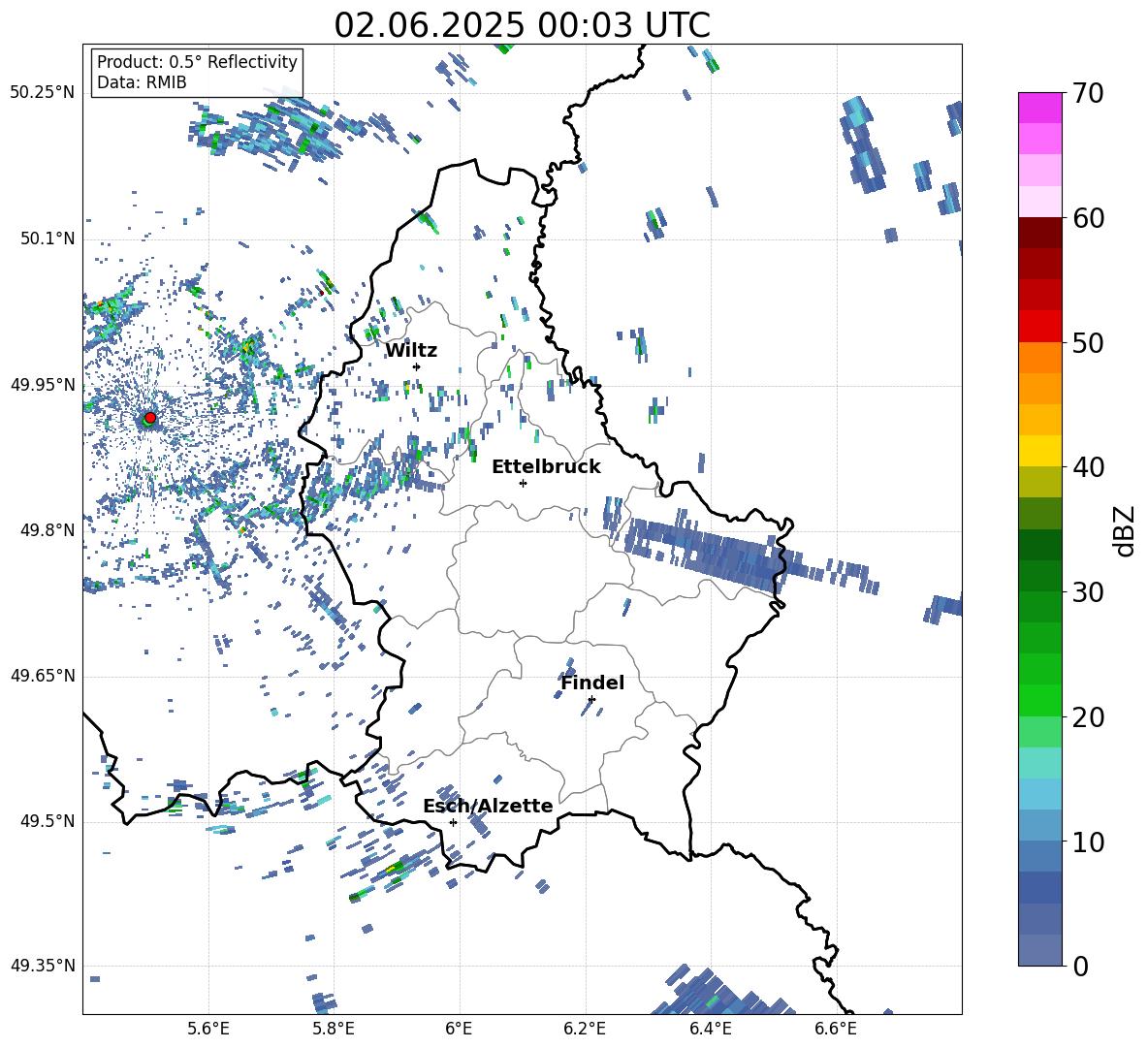This screenshot has height=1048, width=1148.
Task: Click the 10 colorbar tick label
Action: point(1088,842)
